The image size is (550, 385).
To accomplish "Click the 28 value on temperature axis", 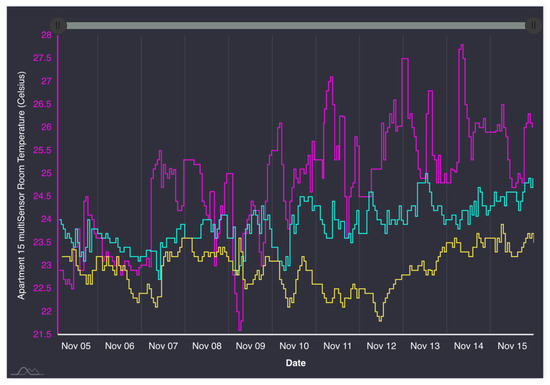I will click(46, 35).
